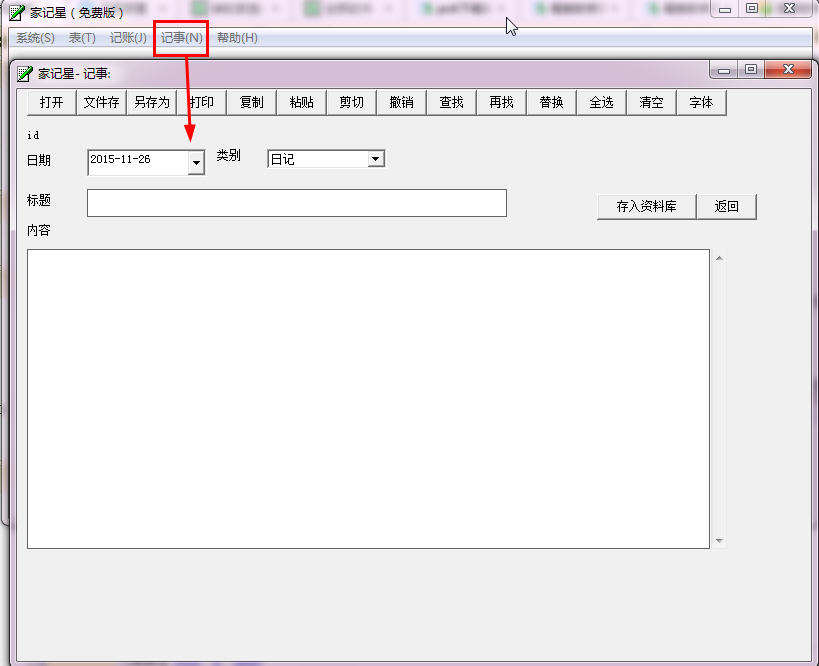Click the 存入资料库 button
Image resolution: width=819 pixels, height=666 pixels.
coord(646,206)
